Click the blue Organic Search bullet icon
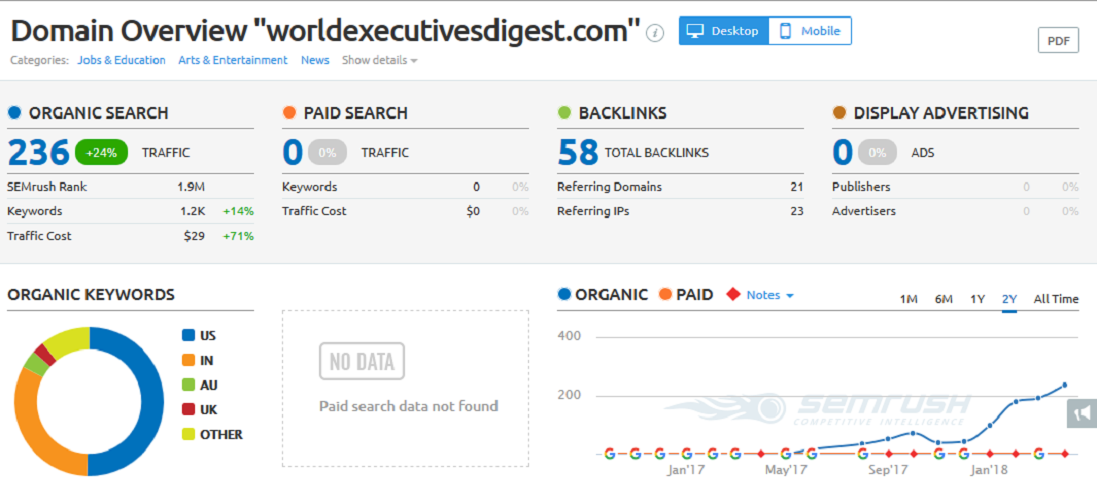The width and height of the screenshot is (1097, 500). (x=15, y=113)
